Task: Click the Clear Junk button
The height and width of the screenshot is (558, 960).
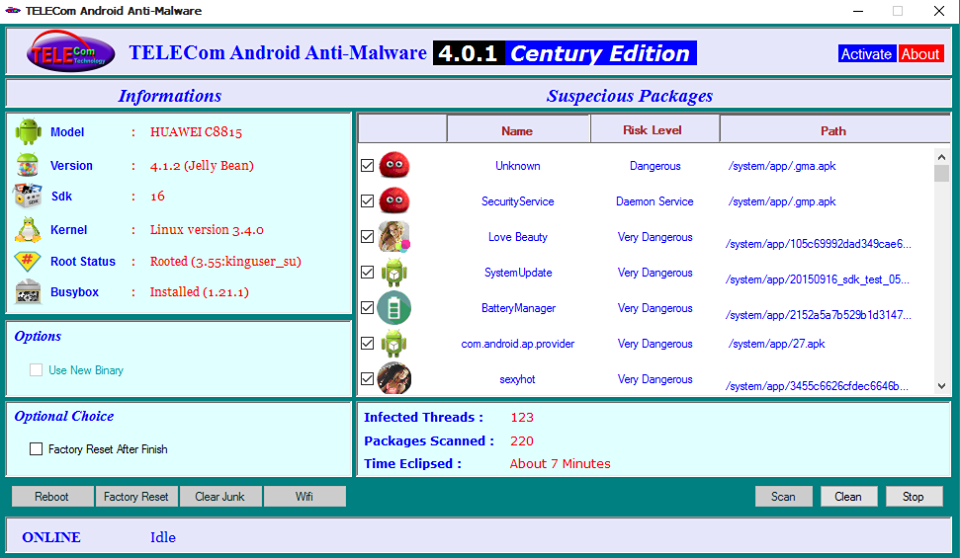Action: click(x=220, y=497)
